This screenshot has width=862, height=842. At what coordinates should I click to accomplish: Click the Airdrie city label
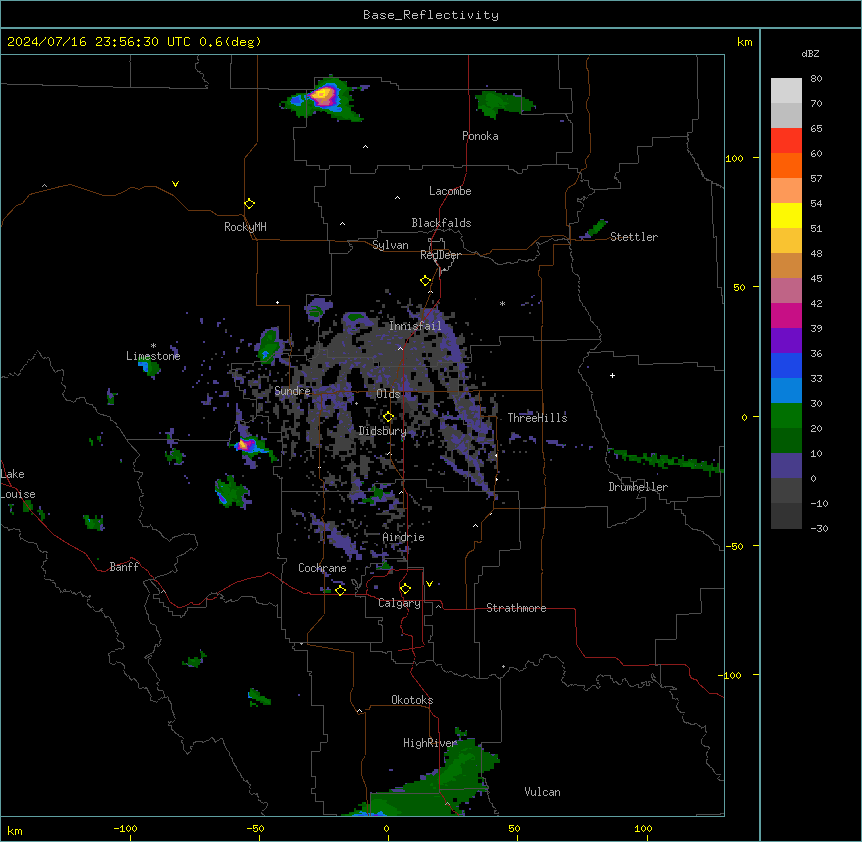tap(404, 537)
